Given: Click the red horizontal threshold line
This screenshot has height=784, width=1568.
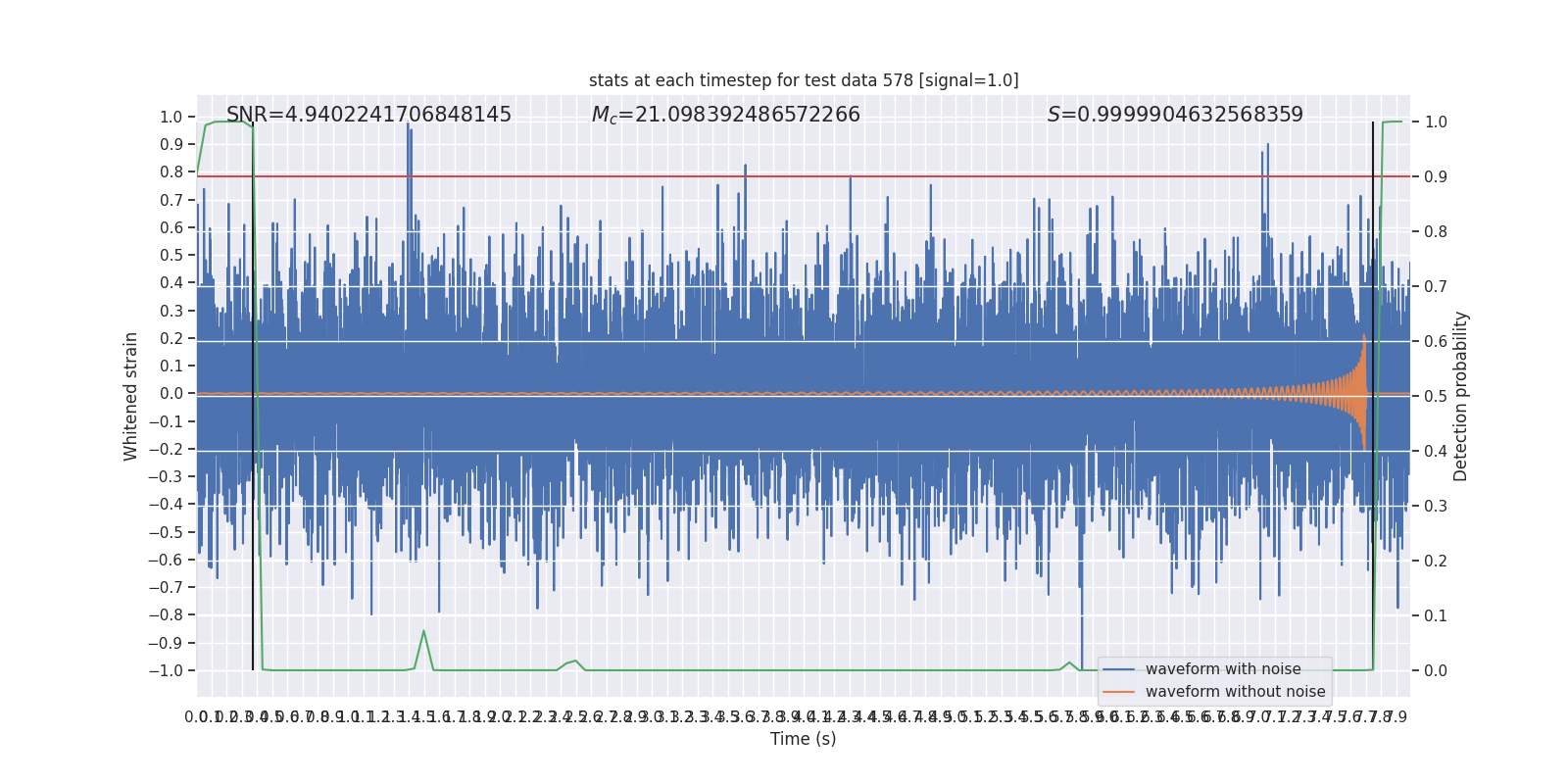Looking at the screenshot, I should coord(804,176).
